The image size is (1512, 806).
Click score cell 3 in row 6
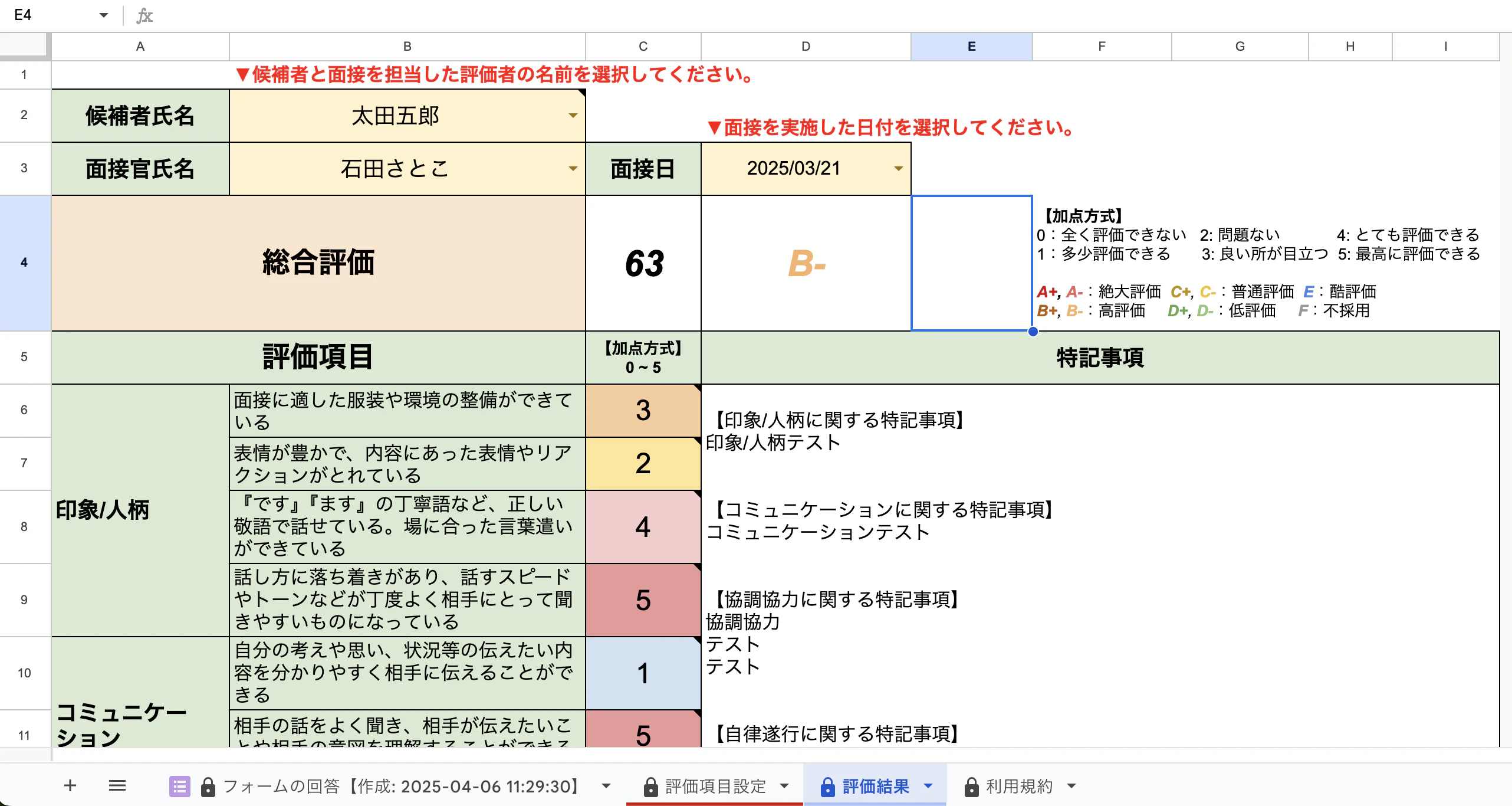pos(643,411)
